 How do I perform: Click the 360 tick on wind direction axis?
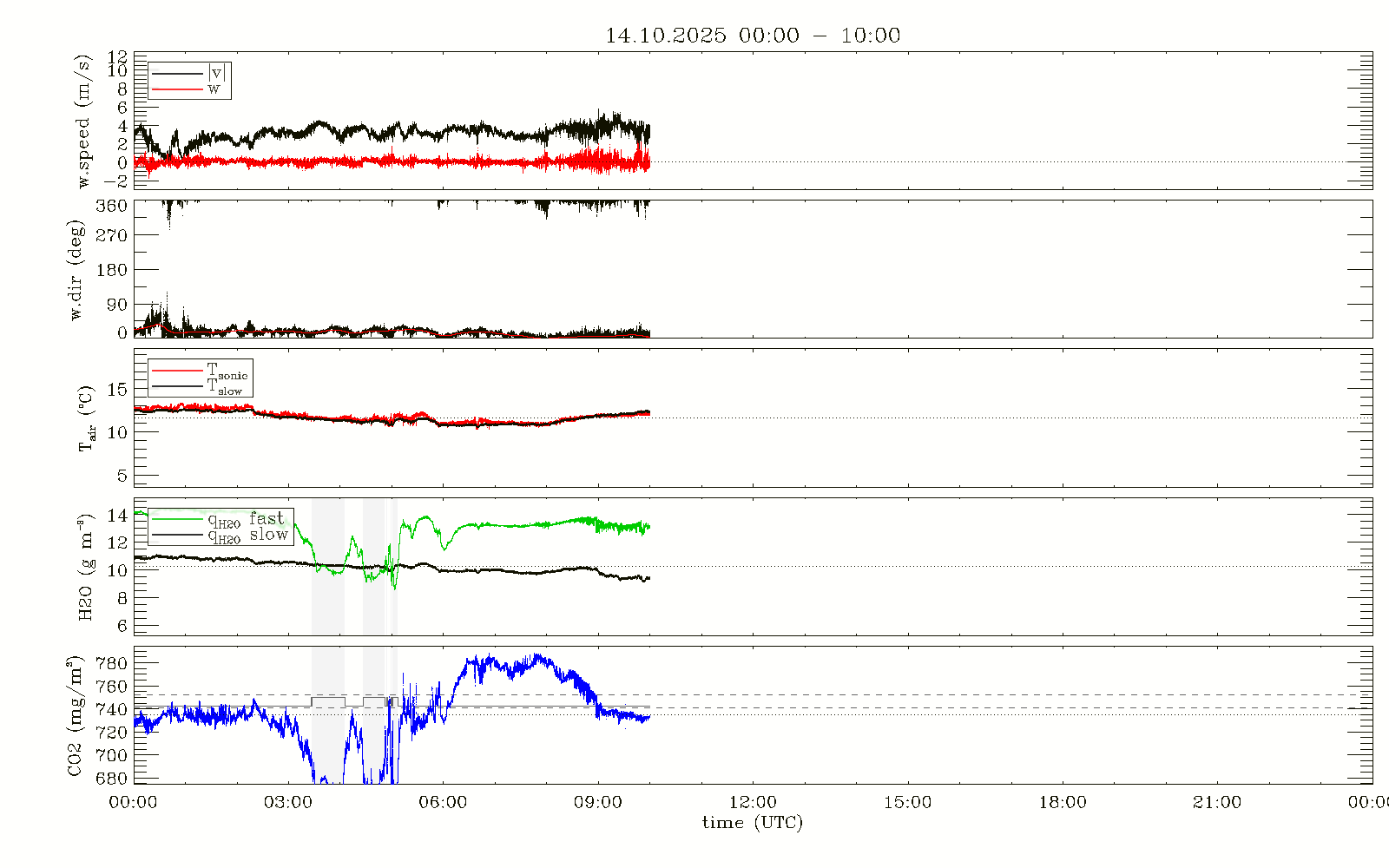(111, 206)
